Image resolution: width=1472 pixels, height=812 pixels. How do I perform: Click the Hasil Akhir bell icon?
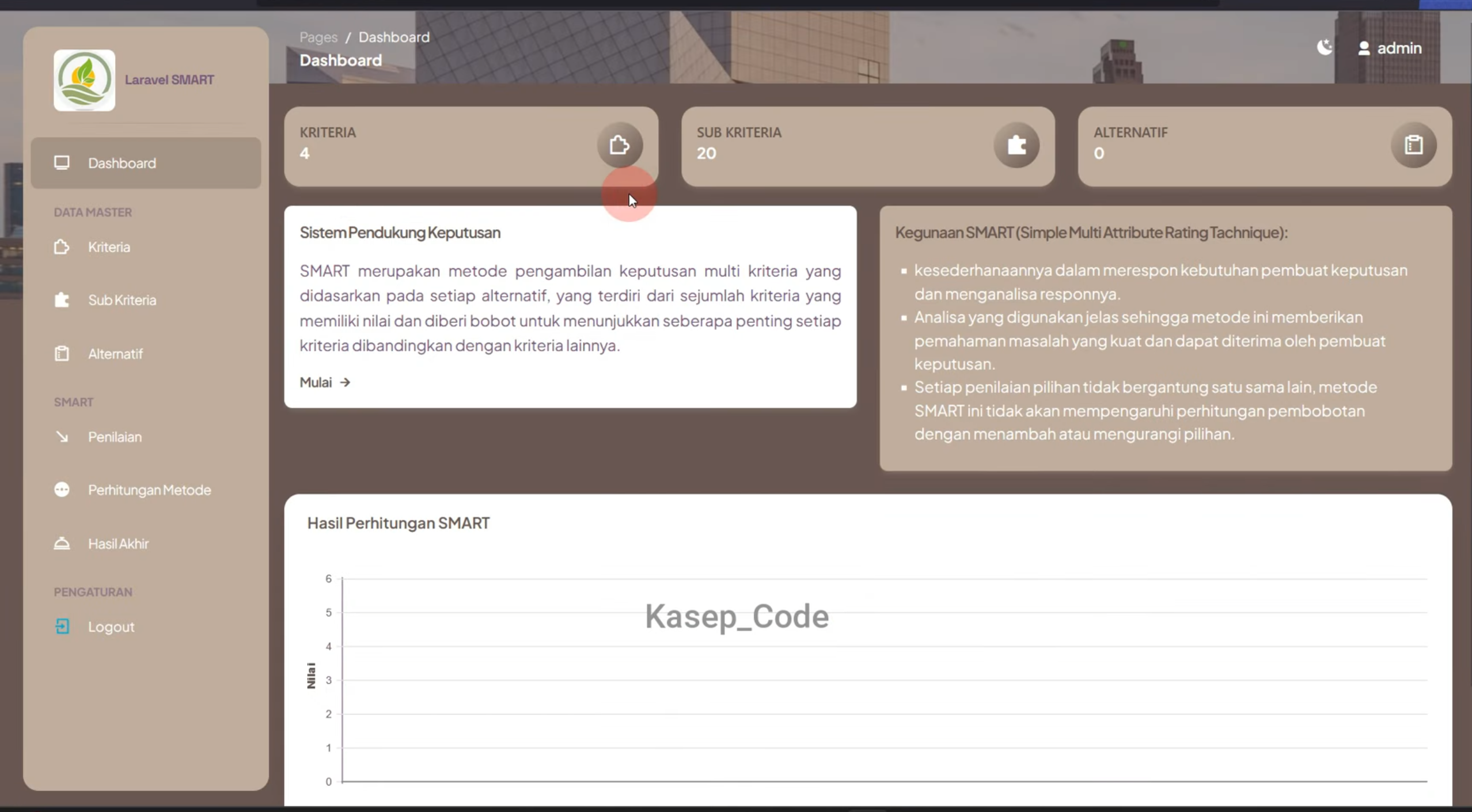[x=62, y=543]
